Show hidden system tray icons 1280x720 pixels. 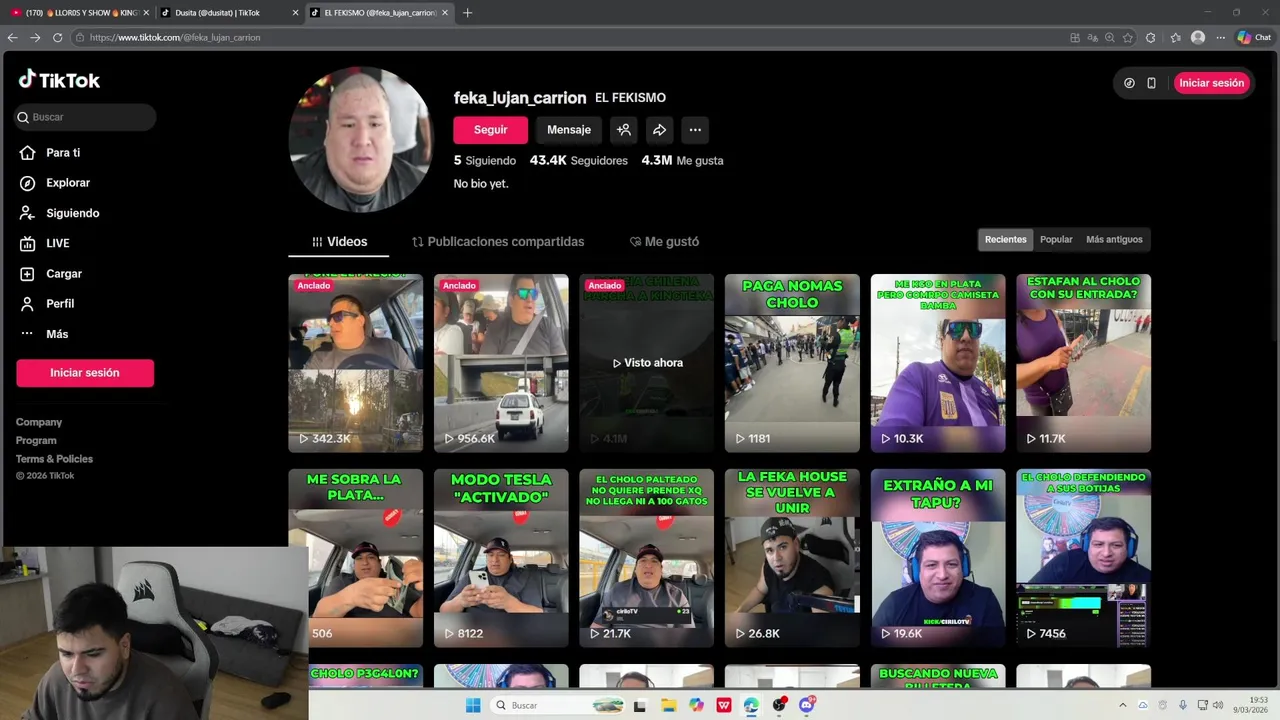[x=1122, y=705]
